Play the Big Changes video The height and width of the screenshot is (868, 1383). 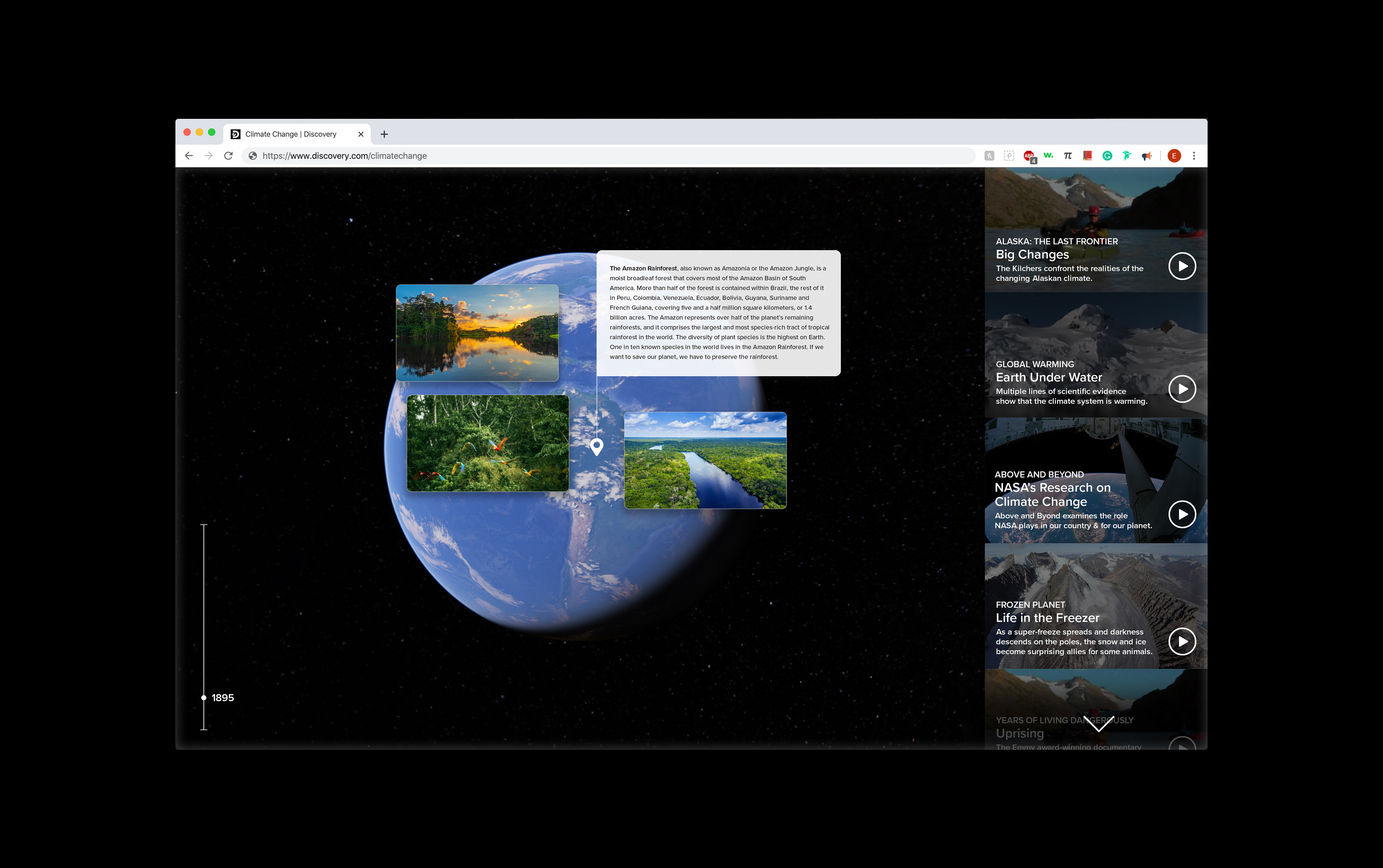[1182, 267]
